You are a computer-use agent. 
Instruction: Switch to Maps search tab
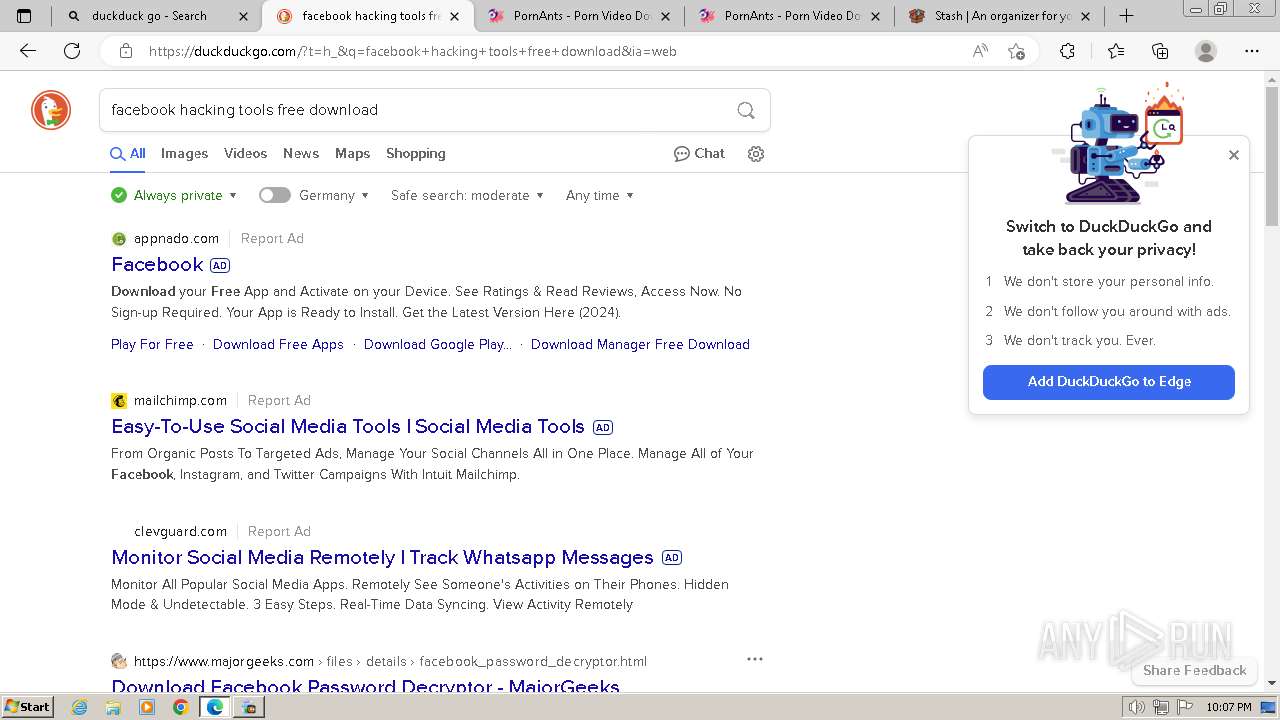click(x=352, y=154)
